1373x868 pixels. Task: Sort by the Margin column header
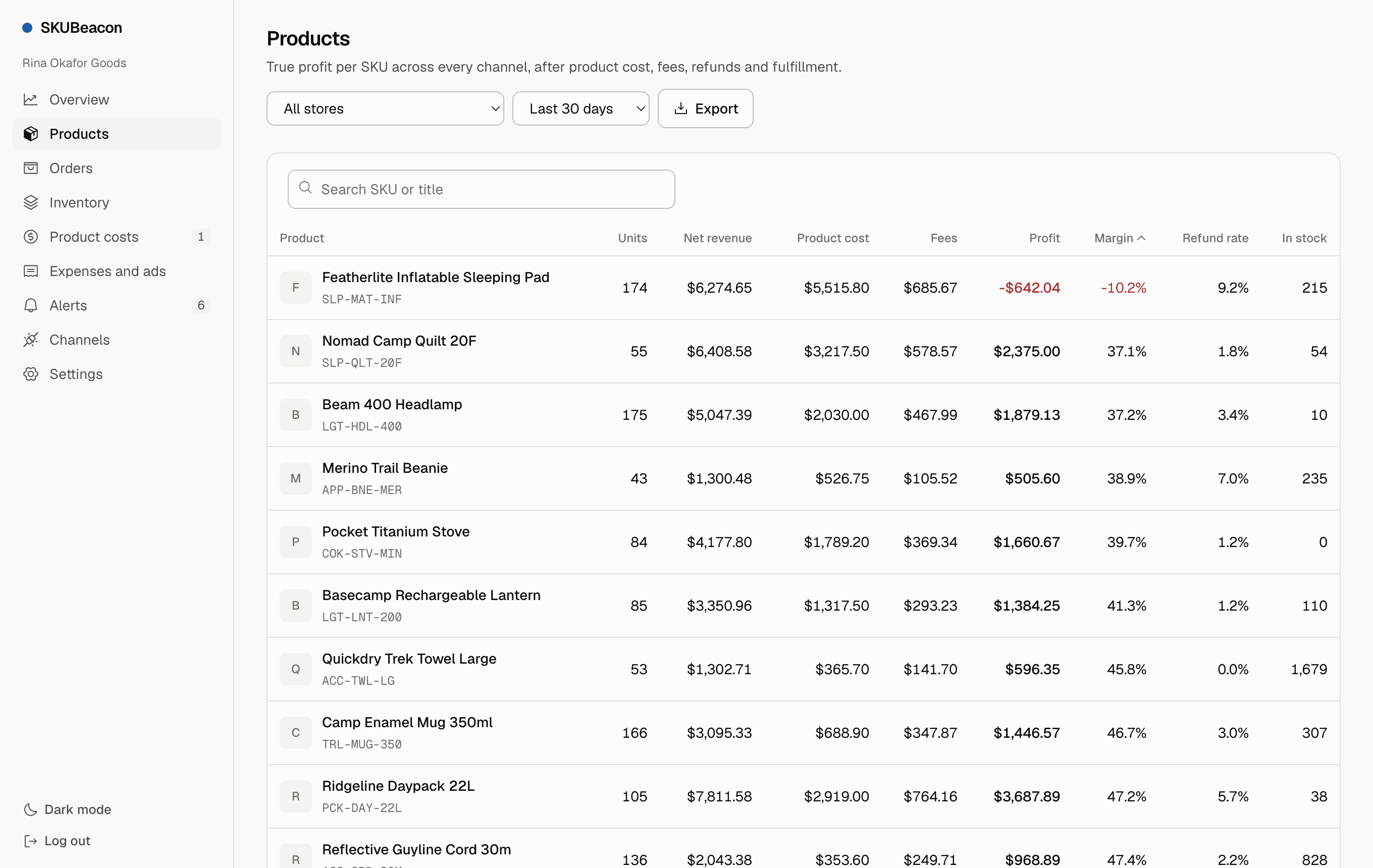[x=1120, y=238]
